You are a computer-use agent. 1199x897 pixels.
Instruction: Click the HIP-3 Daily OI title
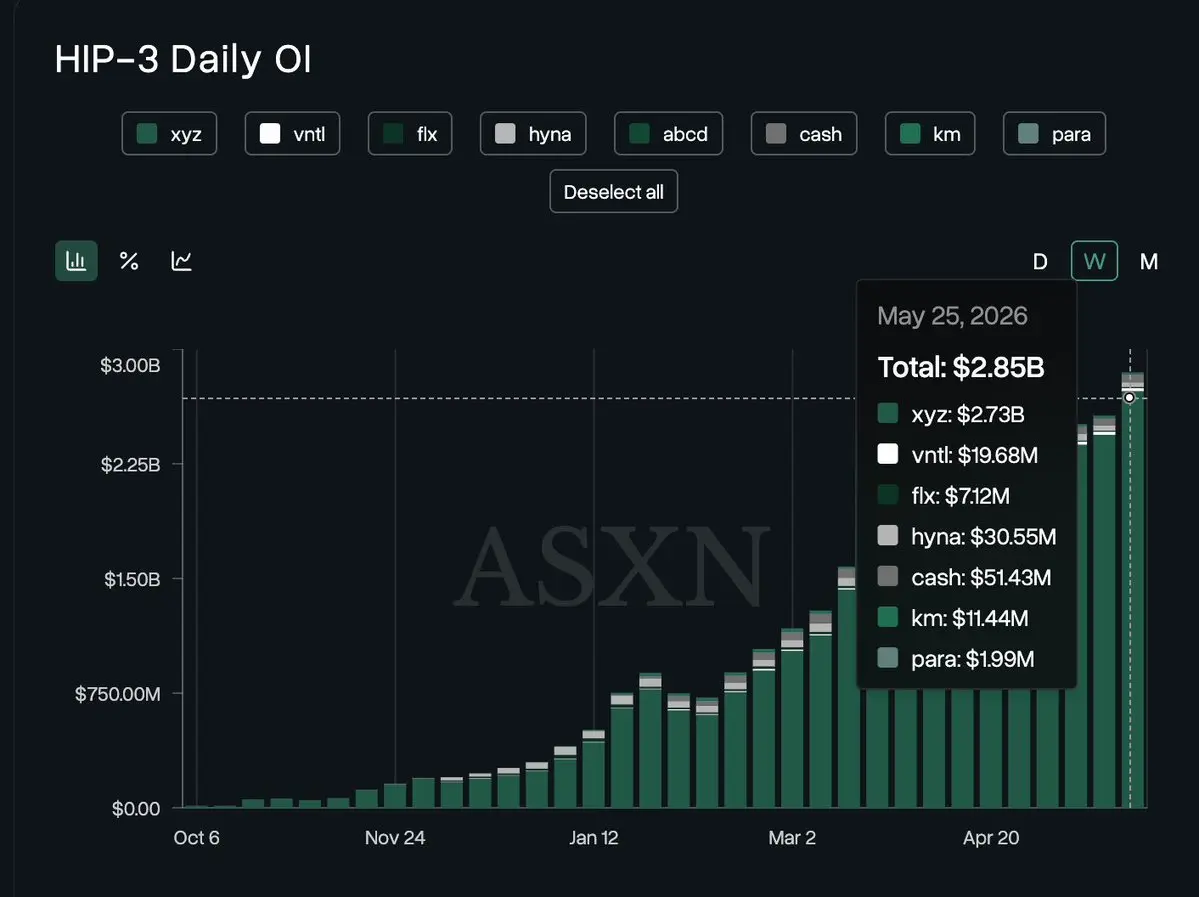pos(183,59)
